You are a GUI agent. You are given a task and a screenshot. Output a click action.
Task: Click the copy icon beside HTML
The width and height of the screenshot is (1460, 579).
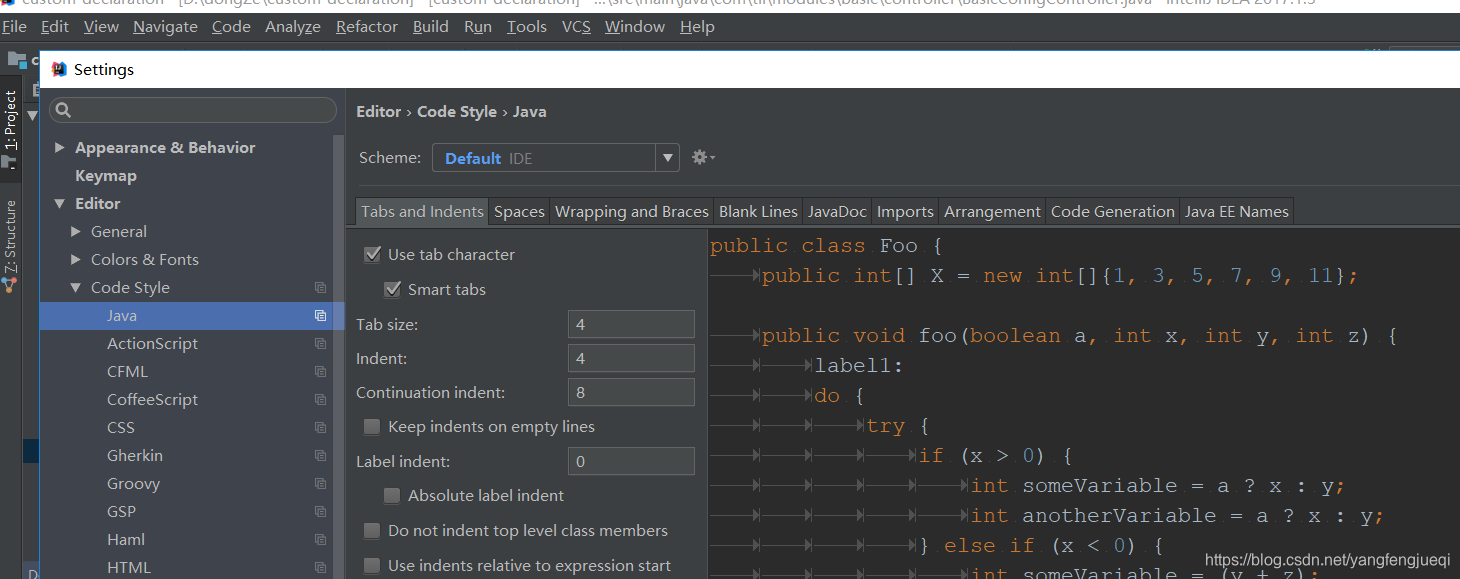pos(320,568)
